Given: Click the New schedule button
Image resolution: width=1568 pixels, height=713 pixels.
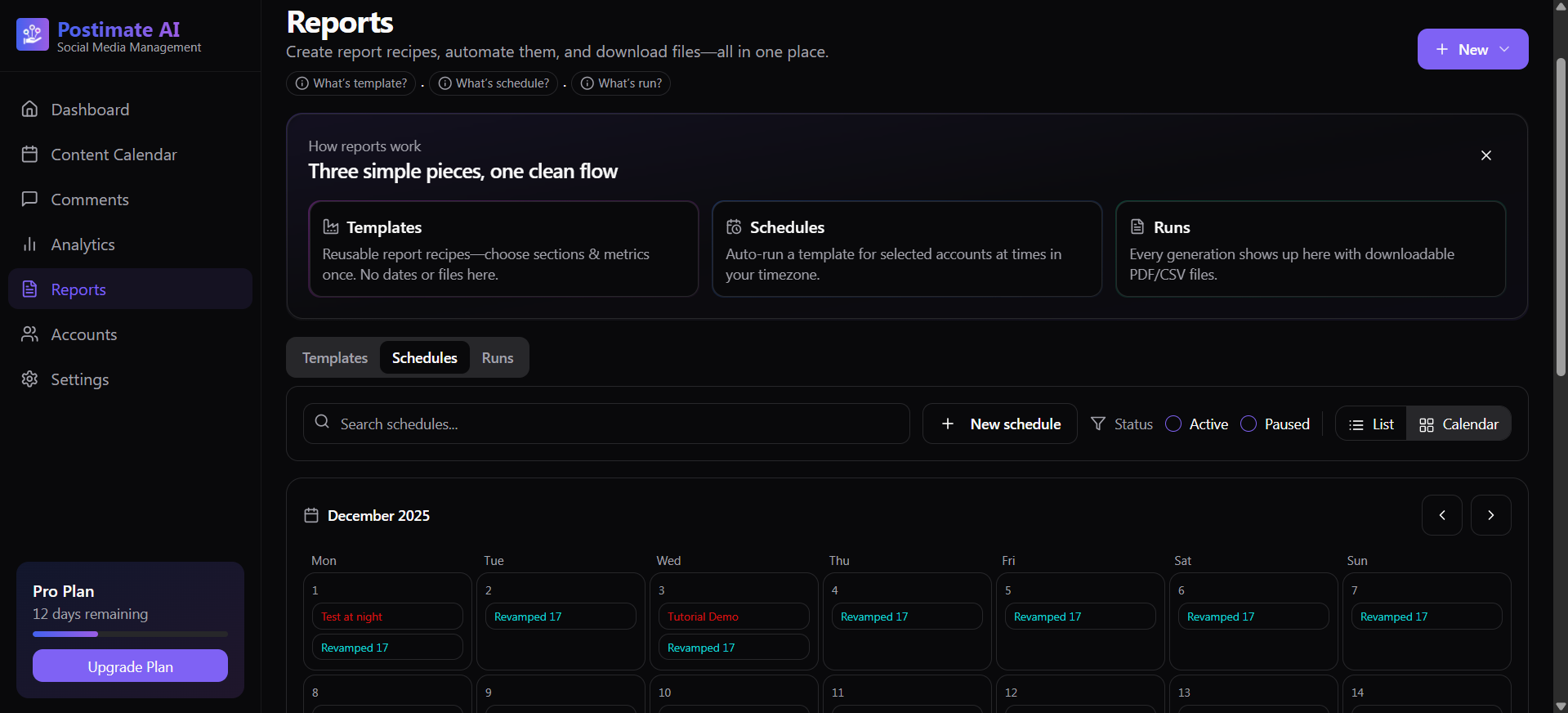Looking at the screenshot, I should pyautogui.click(x=1000, y=424).
